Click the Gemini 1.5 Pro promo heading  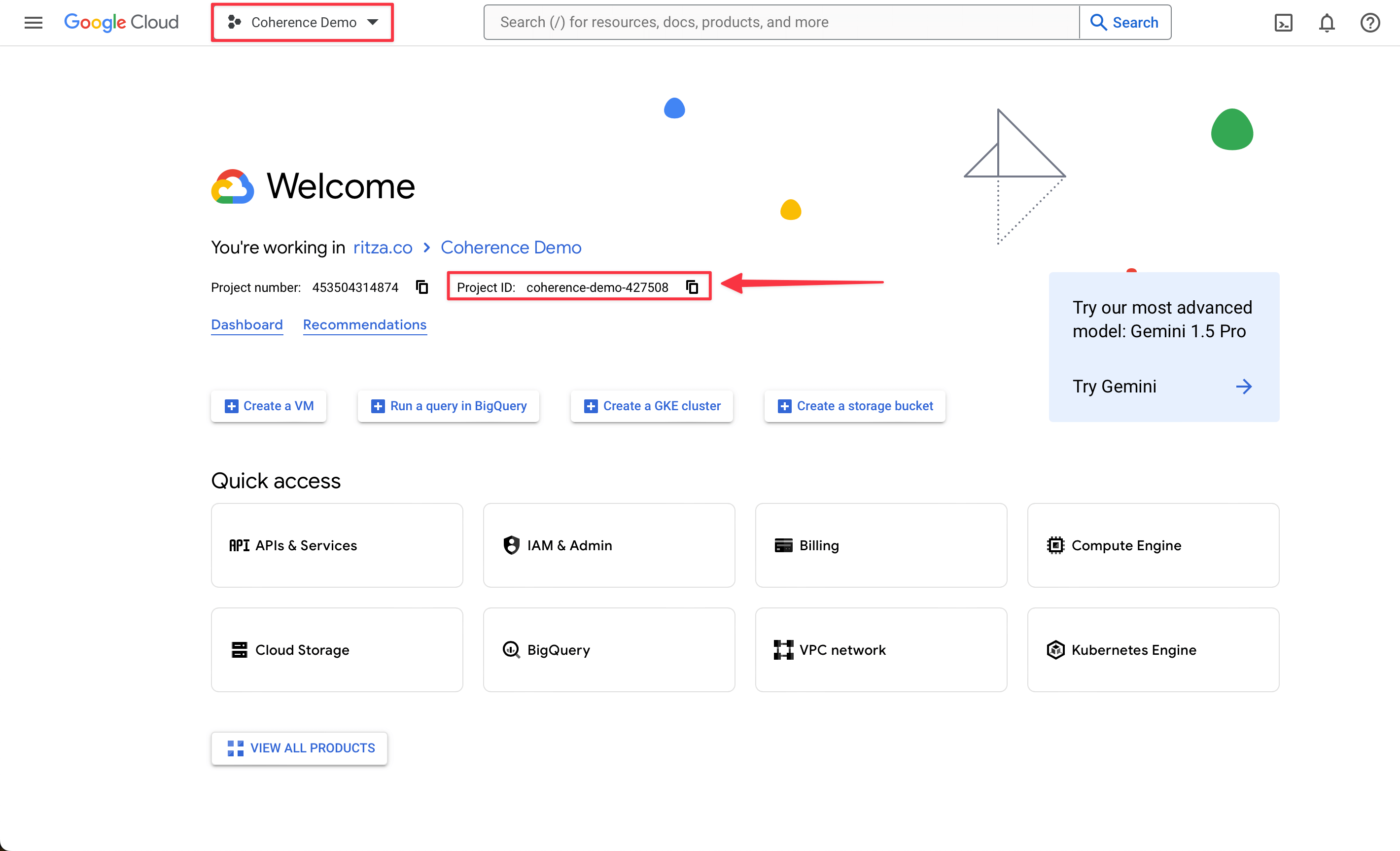[1162, 319]
